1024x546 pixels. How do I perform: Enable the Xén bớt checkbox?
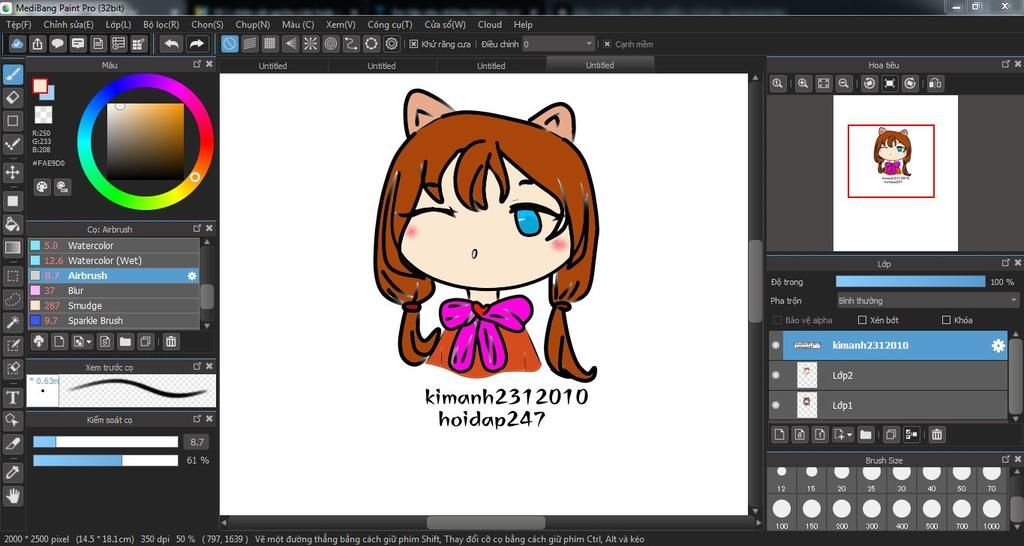click(x=862, y=320)
